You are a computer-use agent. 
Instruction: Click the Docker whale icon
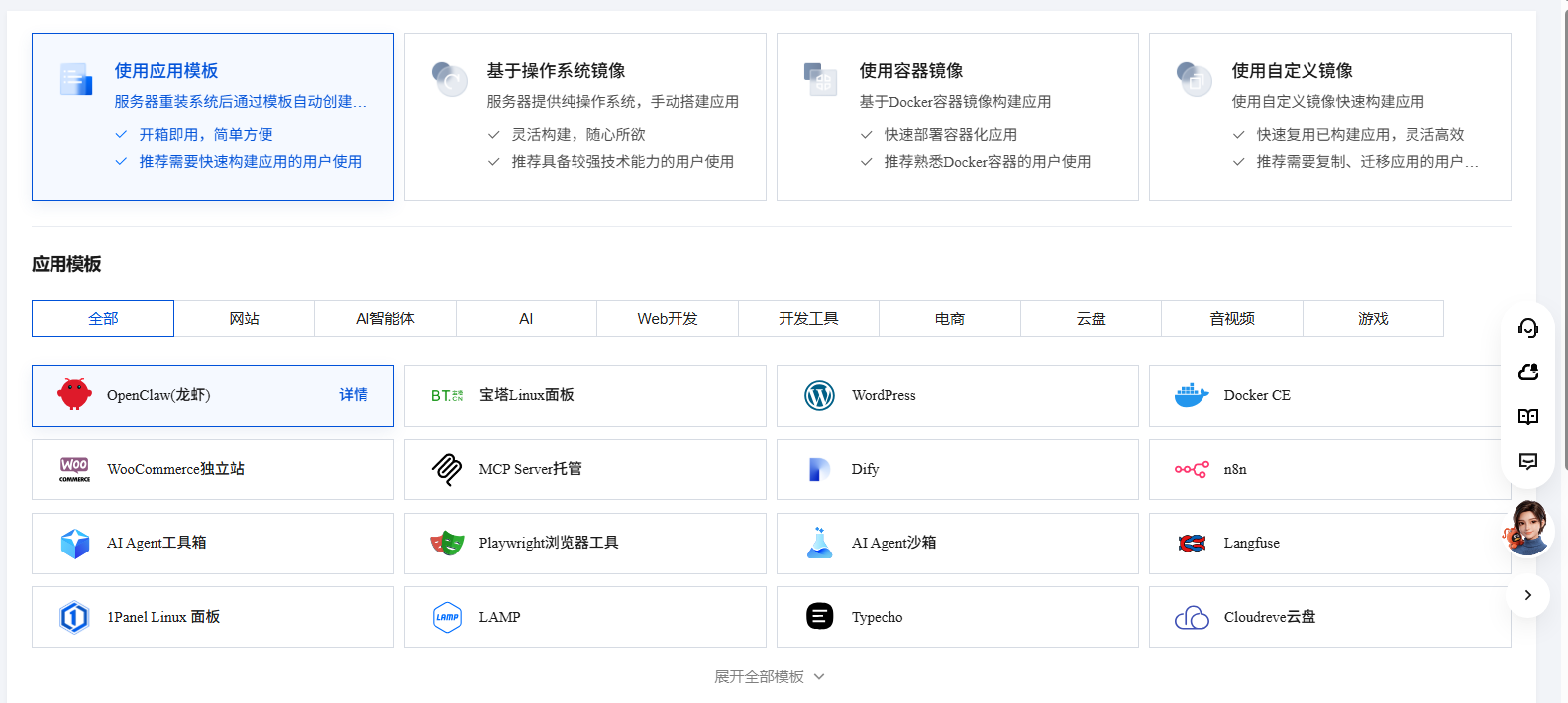pos(1192,395)
